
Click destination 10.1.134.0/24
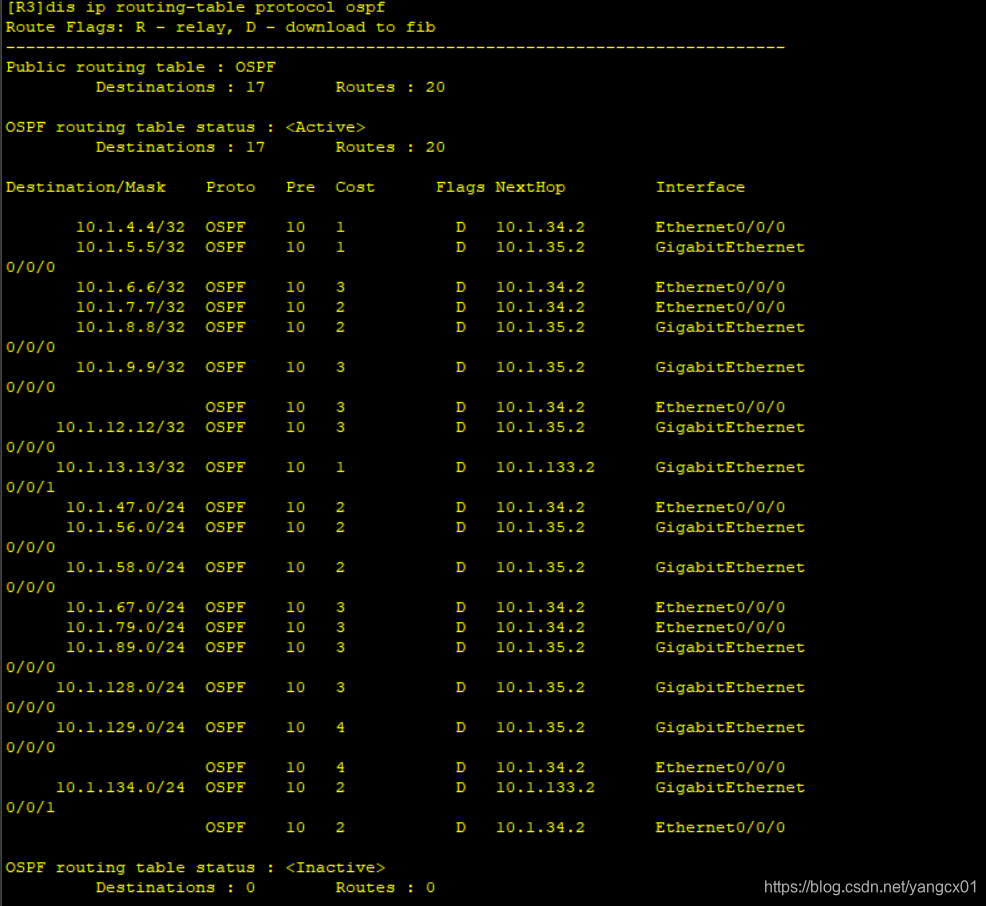[x=120, y=788]
